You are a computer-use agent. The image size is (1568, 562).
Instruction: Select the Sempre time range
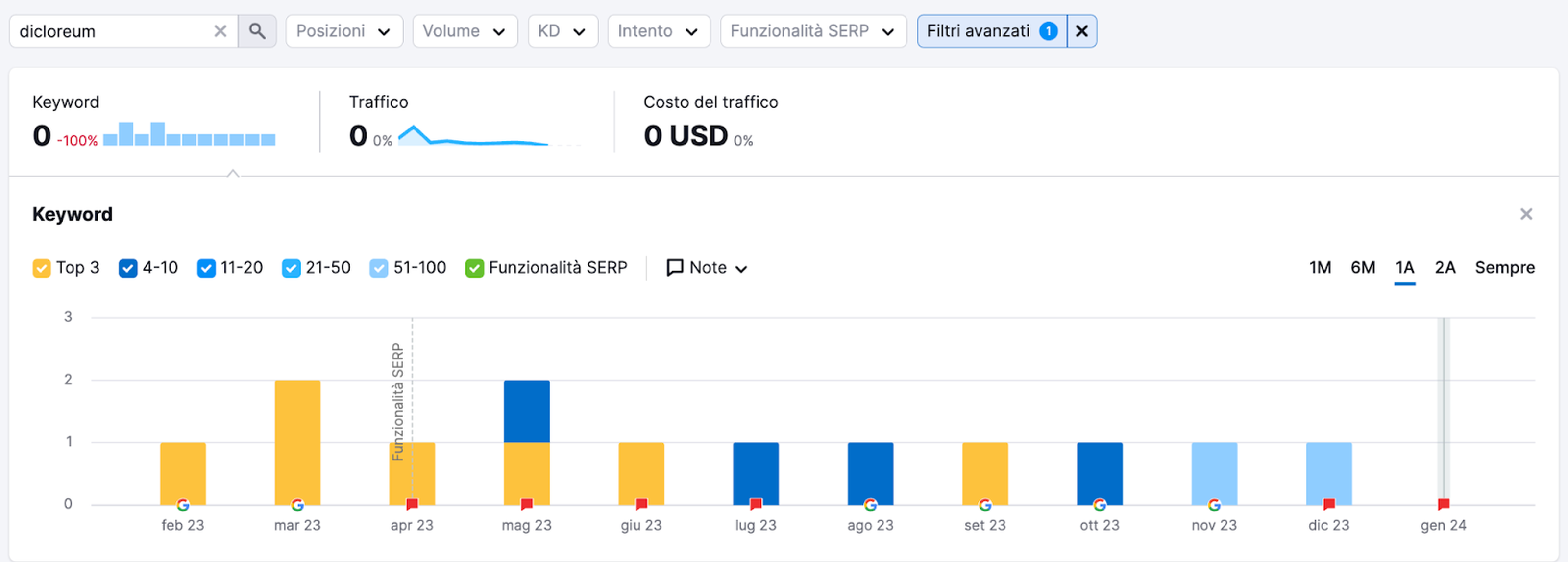(1504, 268)
